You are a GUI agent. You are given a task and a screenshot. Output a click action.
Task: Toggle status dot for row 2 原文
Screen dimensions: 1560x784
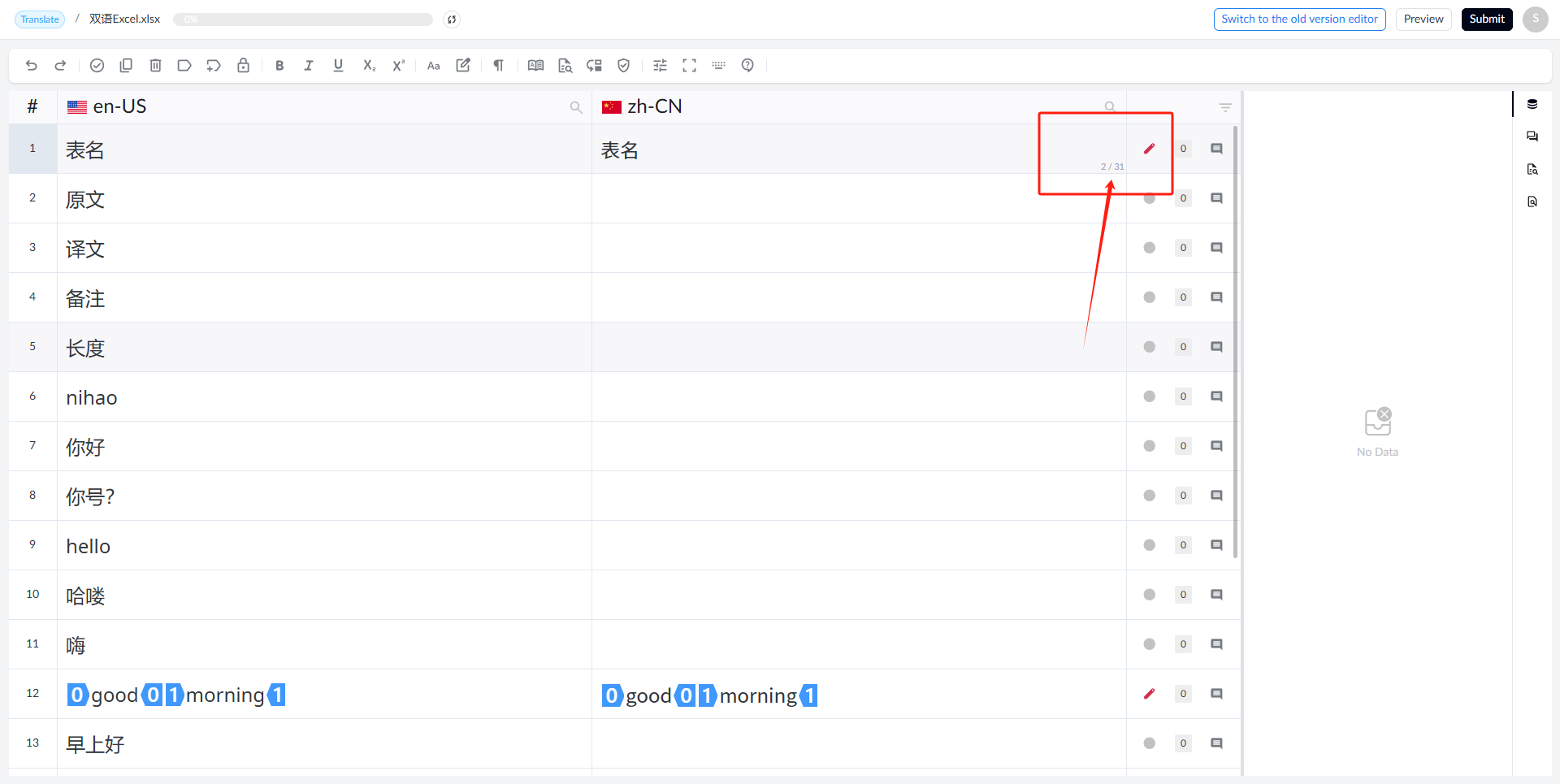pyautogui.click(x=1149, y=198)
